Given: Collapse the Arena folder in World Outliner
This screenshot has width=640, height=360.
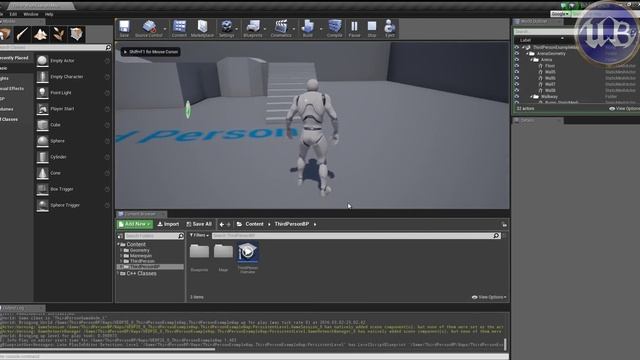Looking at the screenshot, I should [x=531, y=60].
